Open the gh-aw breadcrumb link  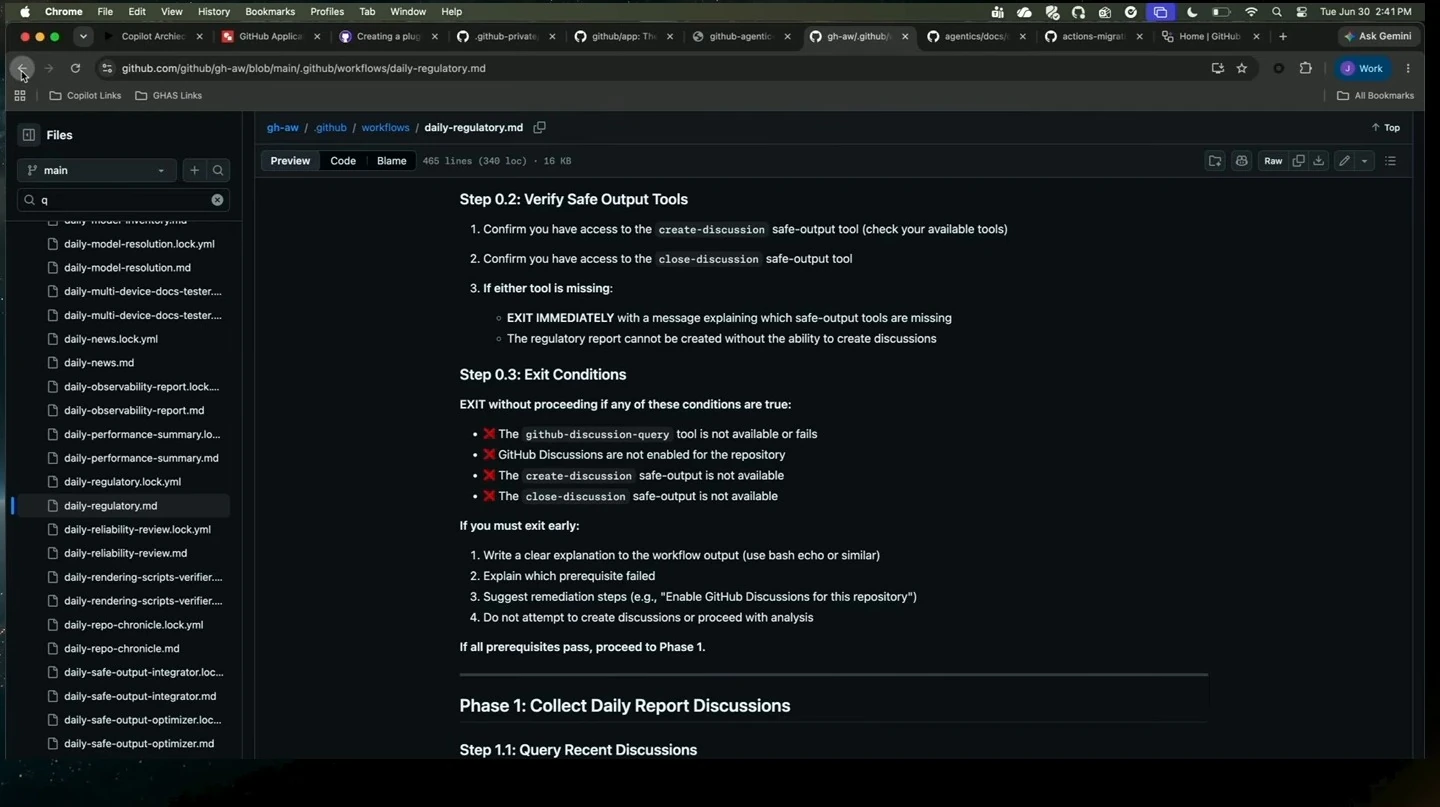click(282, 128)
